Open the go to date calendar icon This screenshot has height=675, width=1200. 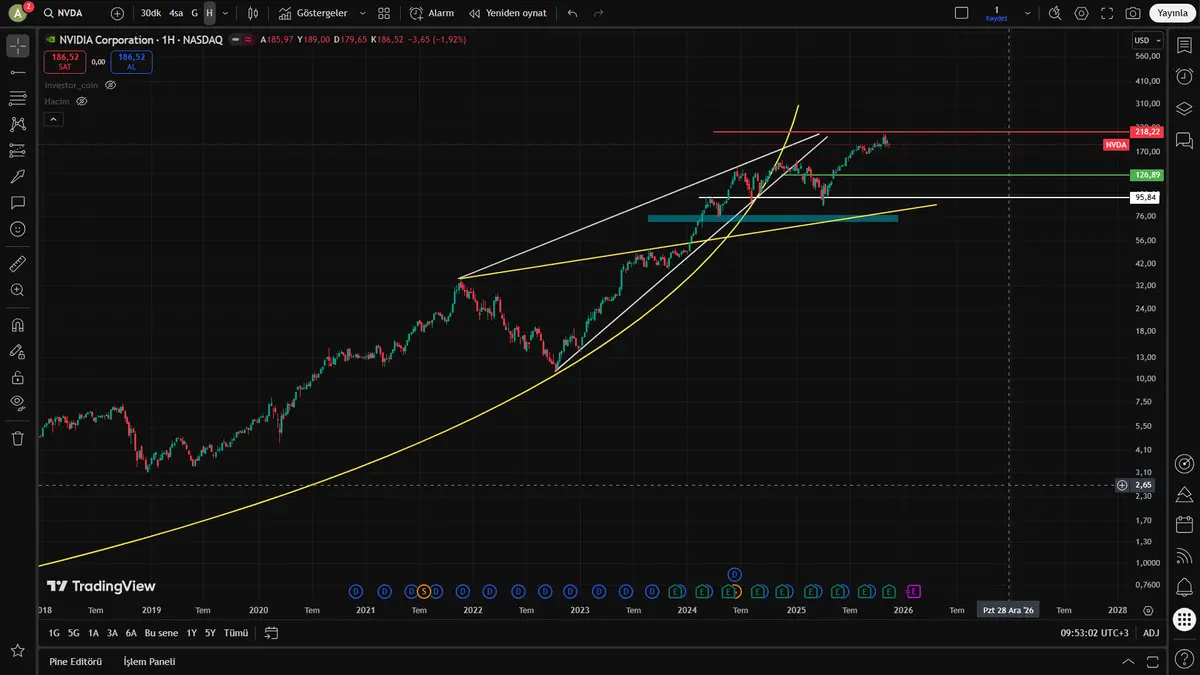271,633
